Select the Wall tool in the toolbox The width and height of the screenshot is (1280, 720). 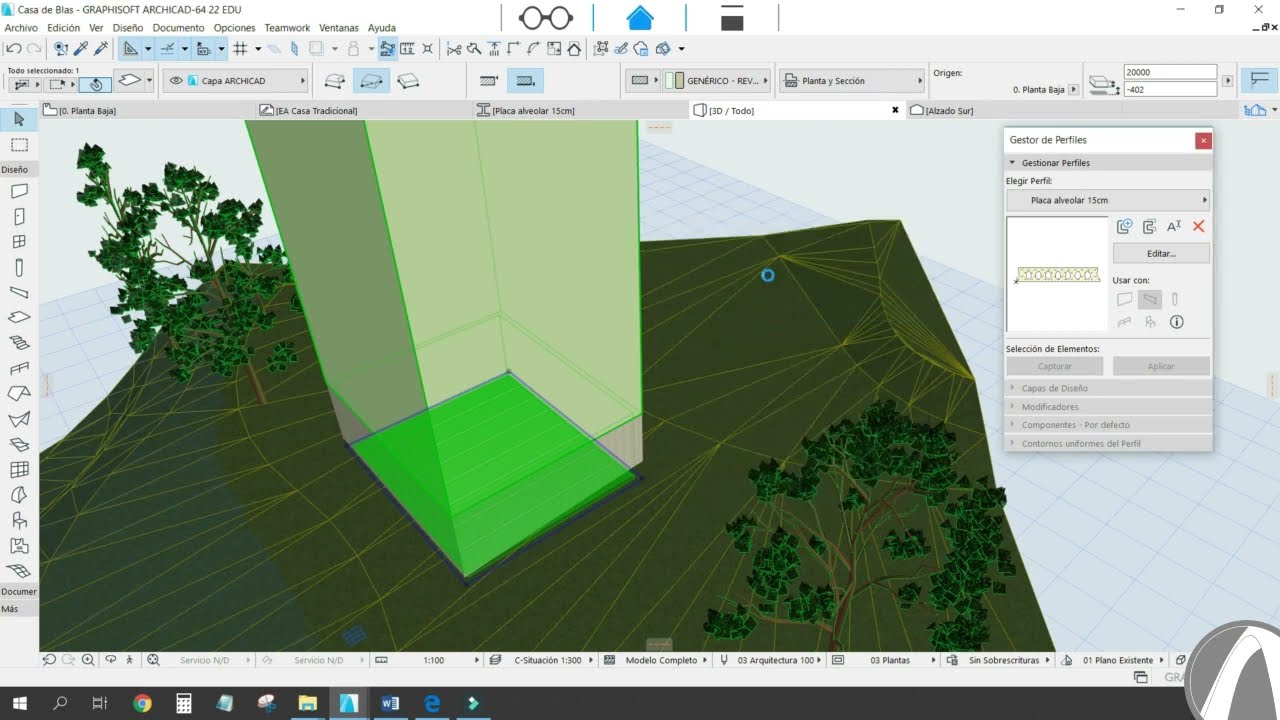pyautogui.click(x=19, y=191)
